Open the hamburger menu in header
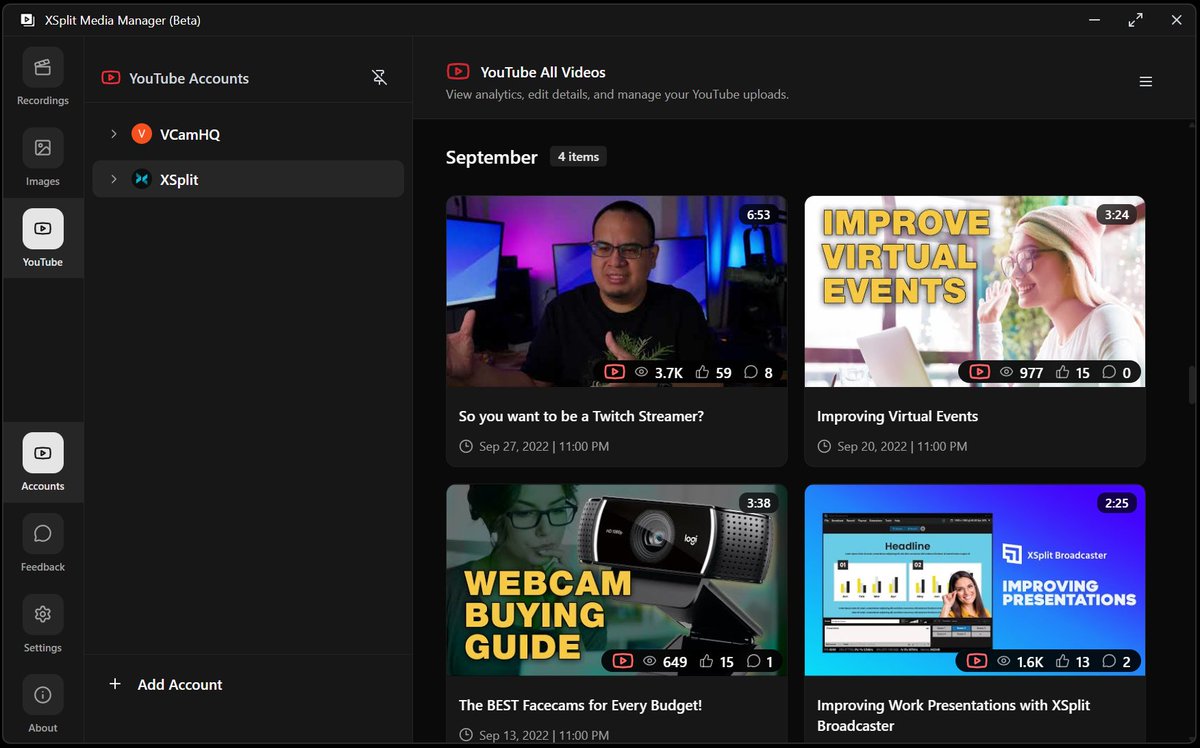The height and width of the screenshot is (748, 1200). click(x=1146, y=82)
